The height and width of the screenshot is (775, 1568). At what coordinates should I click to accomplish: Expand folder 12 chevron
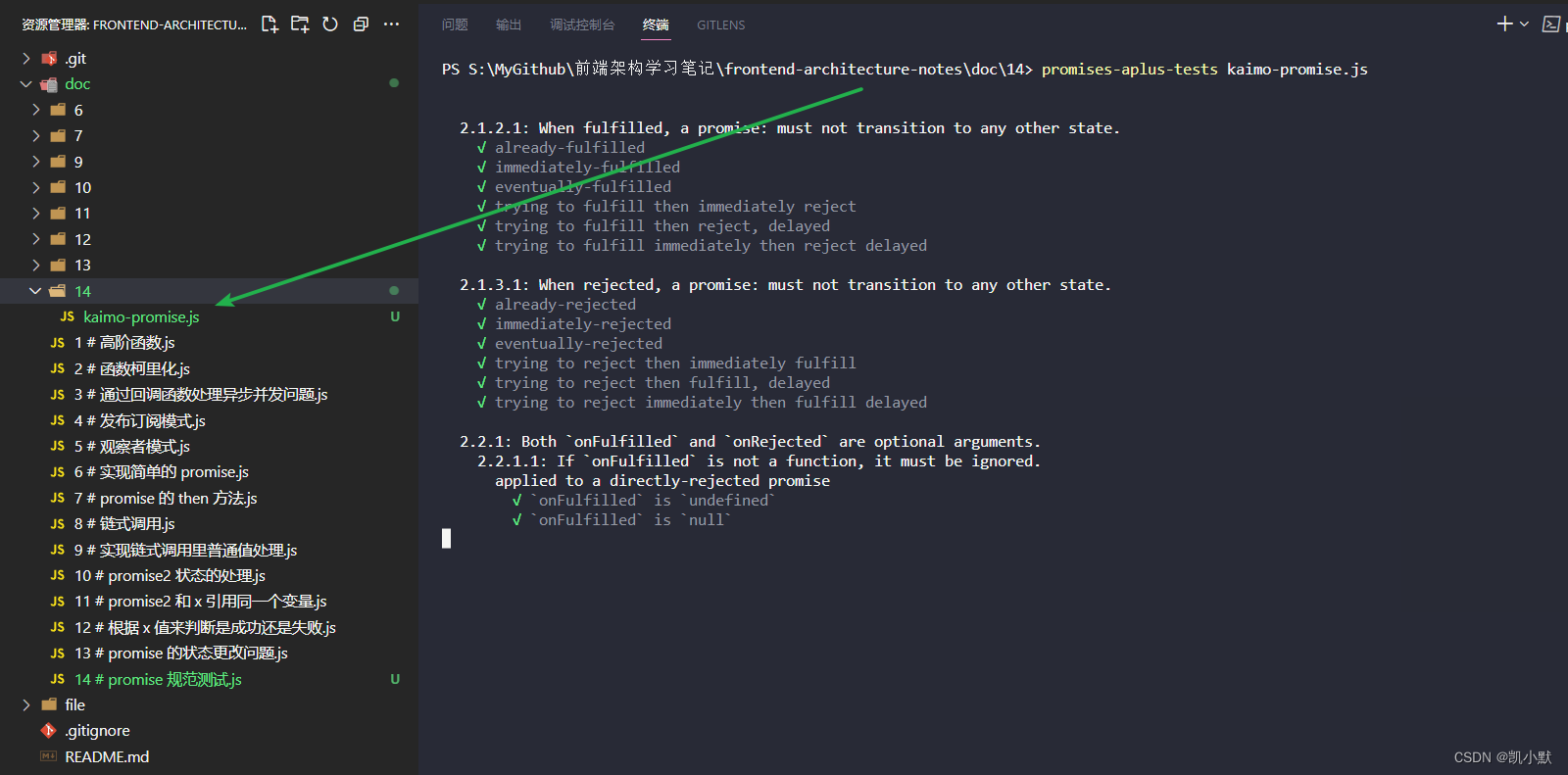36,239
